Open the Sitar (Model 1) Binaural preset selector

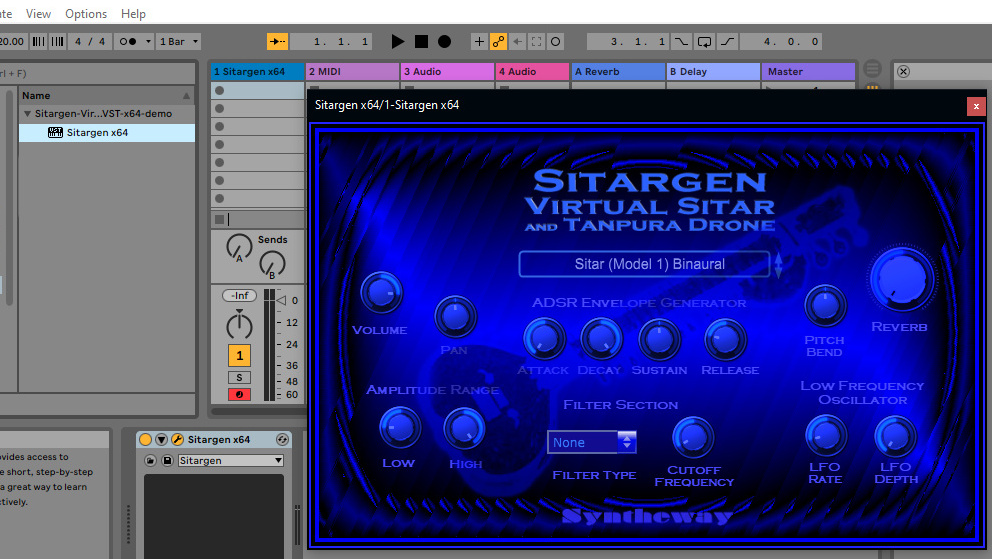(644, 264)
